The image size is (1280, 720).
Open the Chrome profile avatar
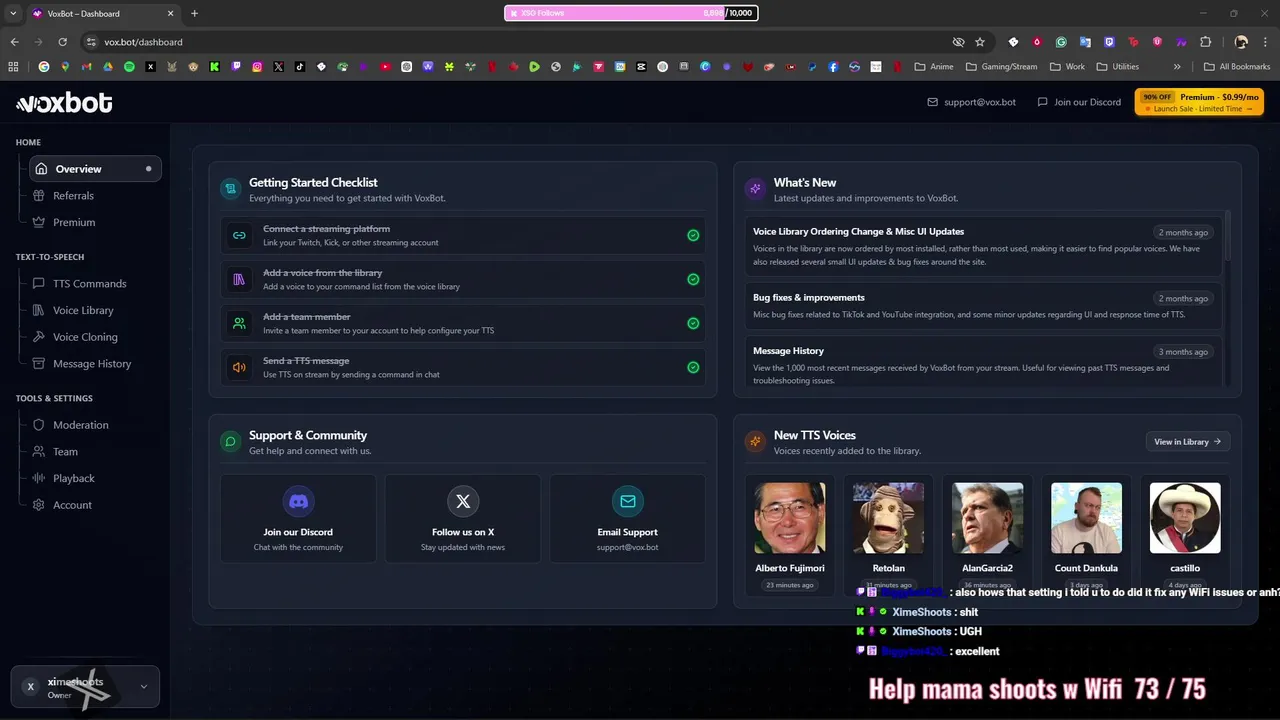(x=1241, y=42)
